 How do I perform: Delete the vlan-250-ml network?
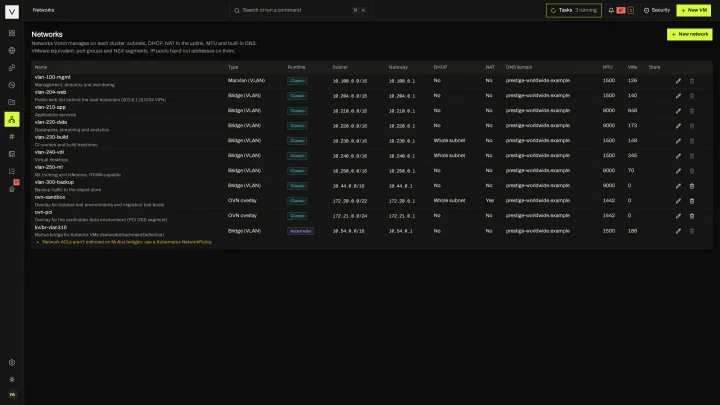tap(692, 171)
